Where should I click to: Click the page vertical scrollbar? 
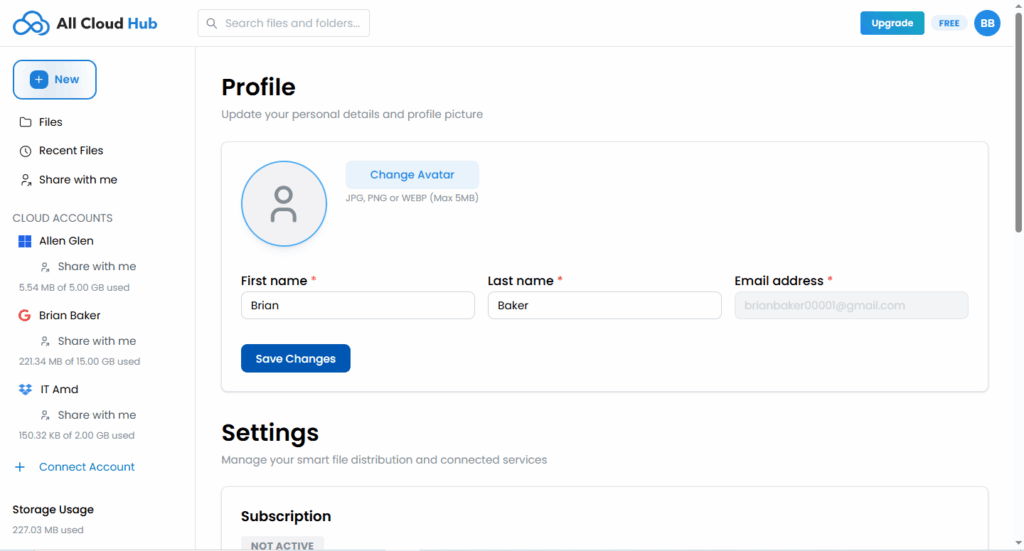1018,123
